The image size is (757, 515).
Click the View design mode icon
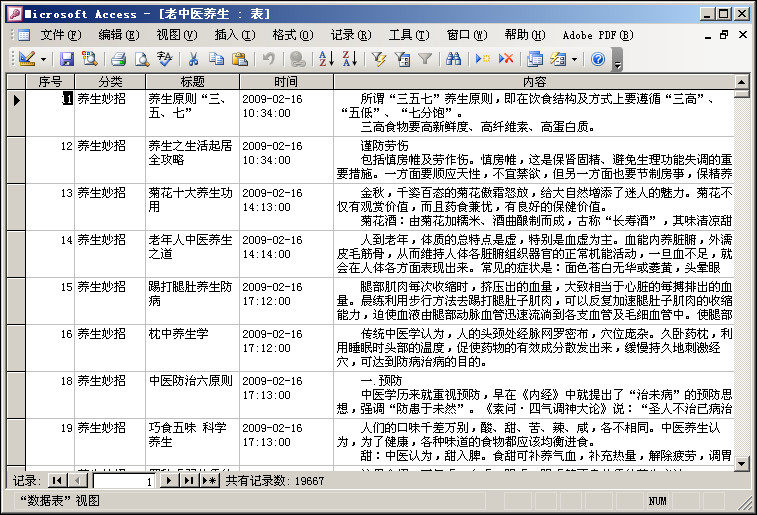(x=27, y=59)
